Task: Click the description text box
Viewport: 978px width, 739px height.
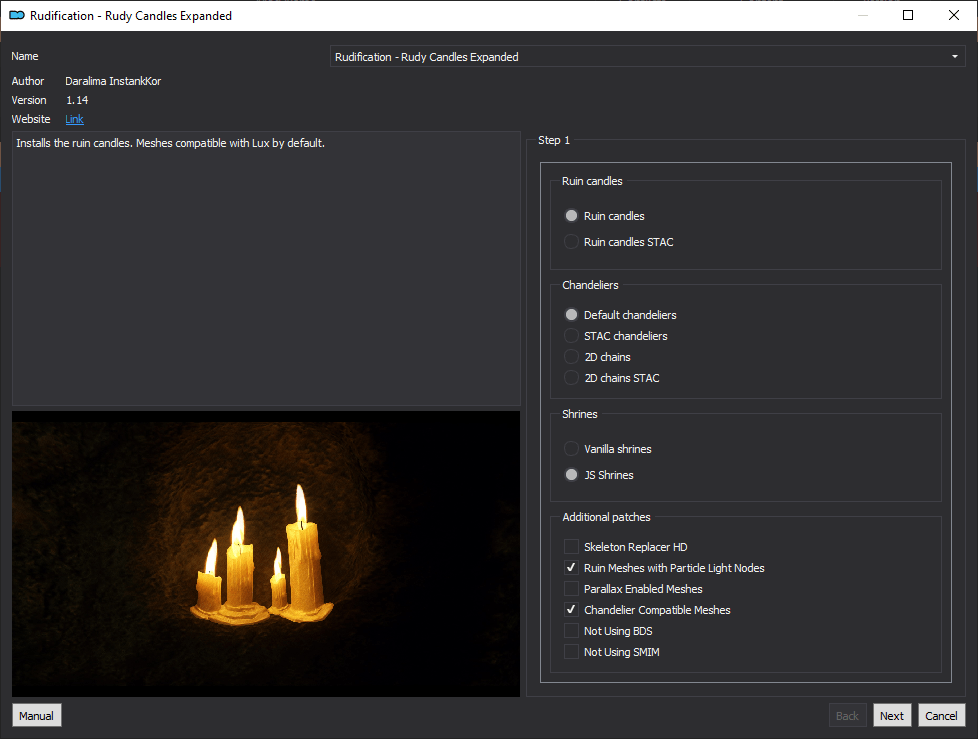Action: click(x=266, y=268)
